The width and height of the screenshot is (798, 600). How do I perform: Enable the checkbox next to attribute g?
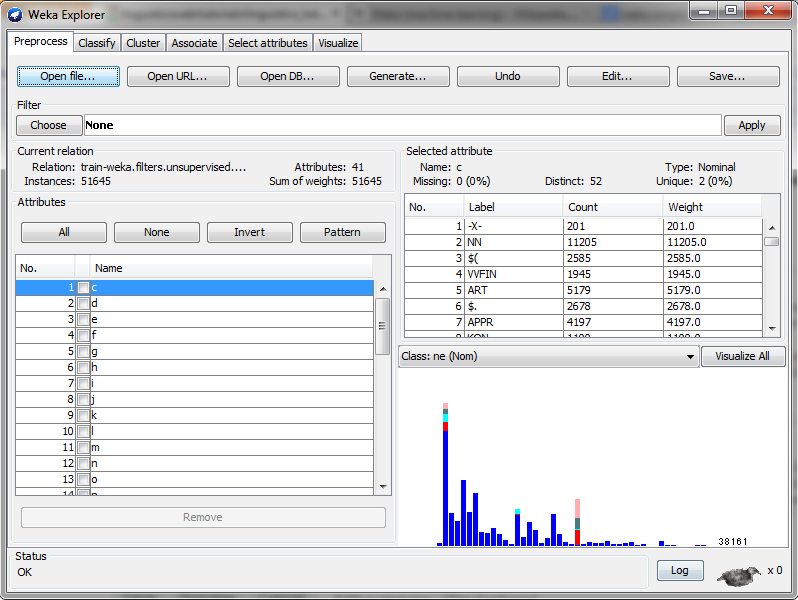coord(84,351)
